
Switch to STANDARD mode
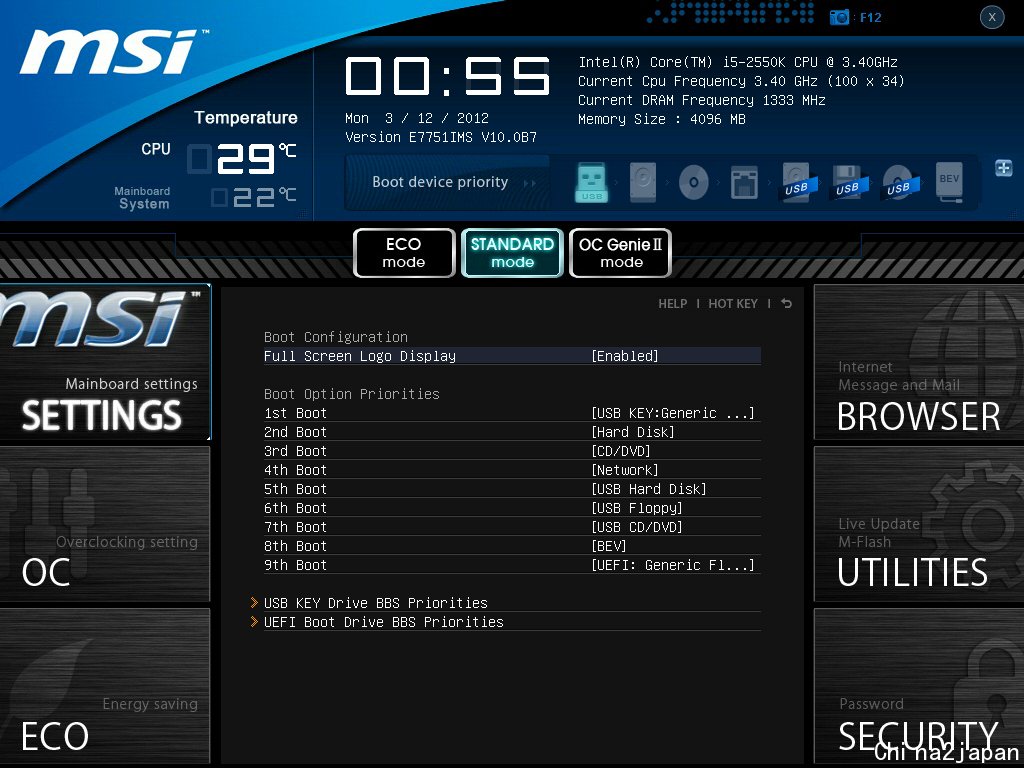click(512, 253)
